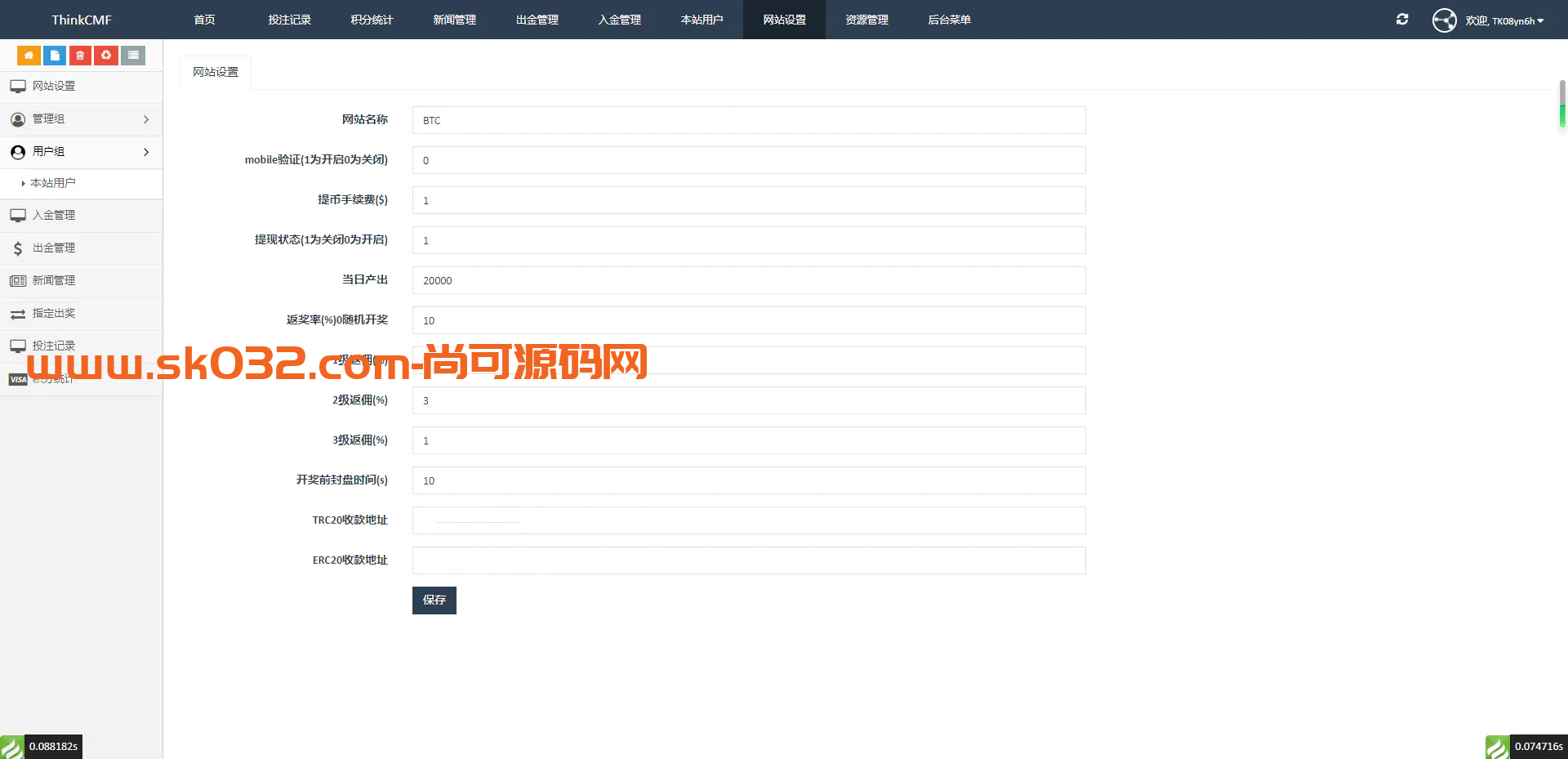Click newspaper icon beside 新闻管理
Image resolution: width=1568 pixels, height=759 pixels.
pyautogui.click(x=18, y=281)
